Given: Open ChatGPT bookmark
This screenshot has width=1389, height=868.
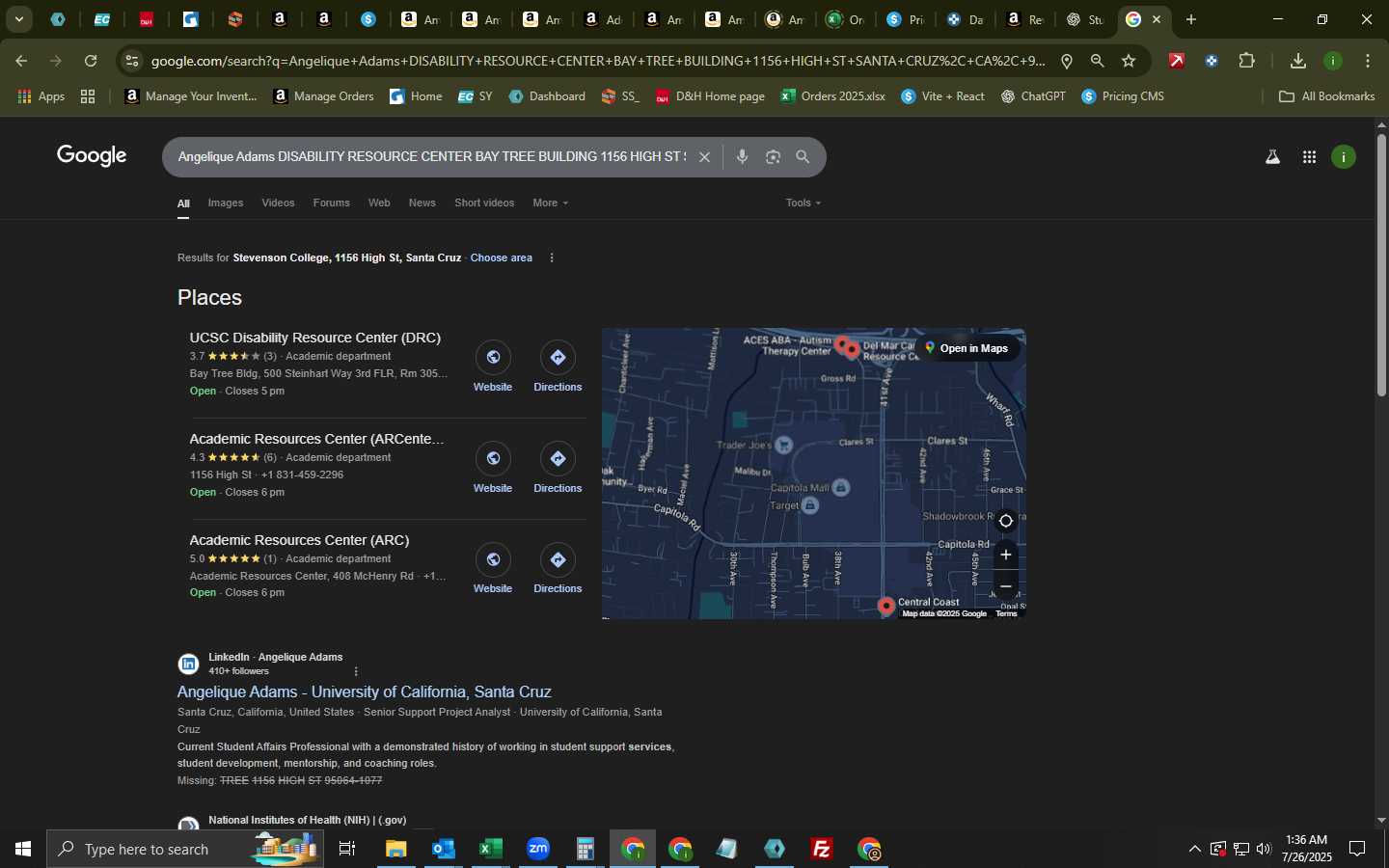Looking at the screenshot, I should click(x=1033, y=96).
